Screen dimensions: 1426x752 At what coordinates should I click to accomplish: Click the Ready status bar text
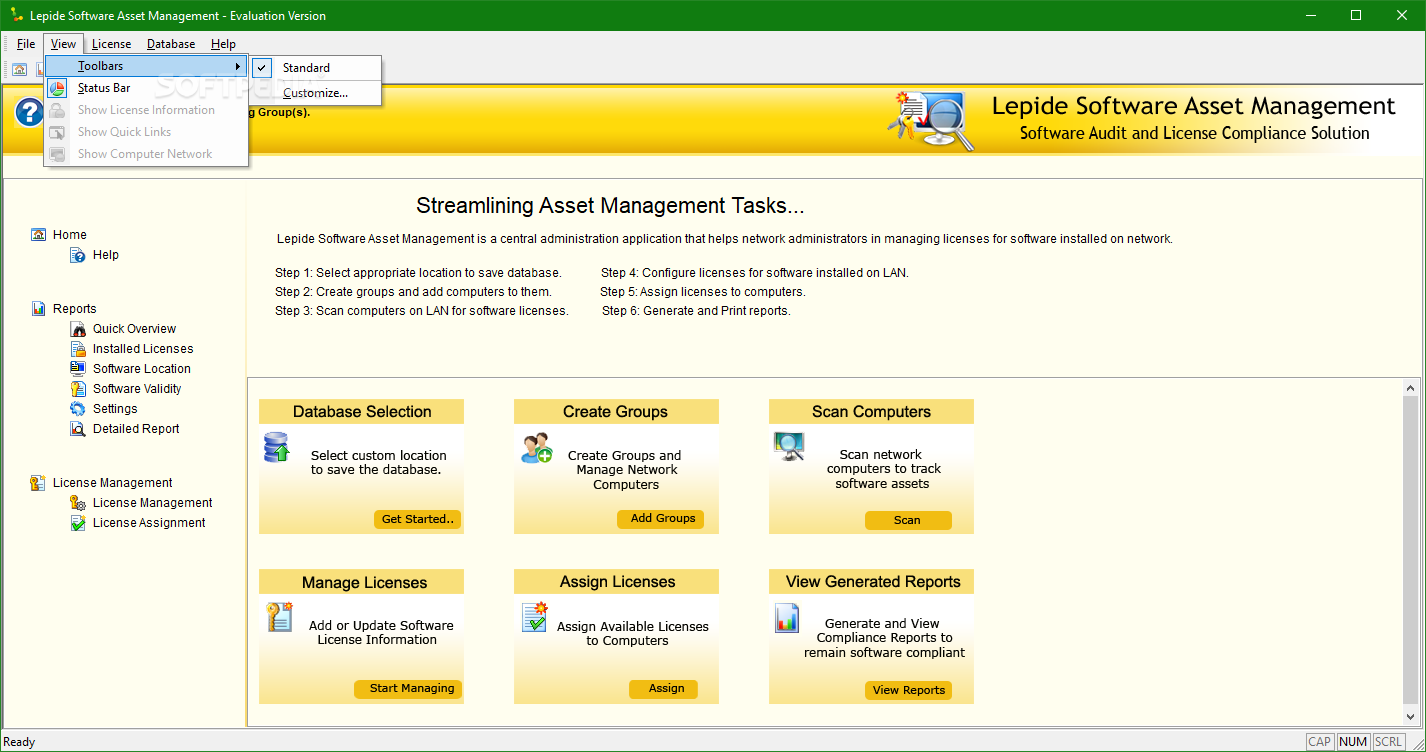click(20, 742)
